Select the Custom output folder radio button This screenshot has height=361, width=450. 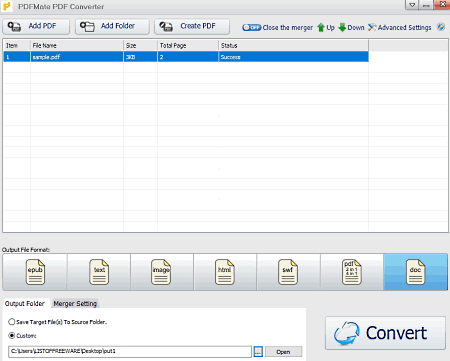pyautogui.click(x=12, y=335)
